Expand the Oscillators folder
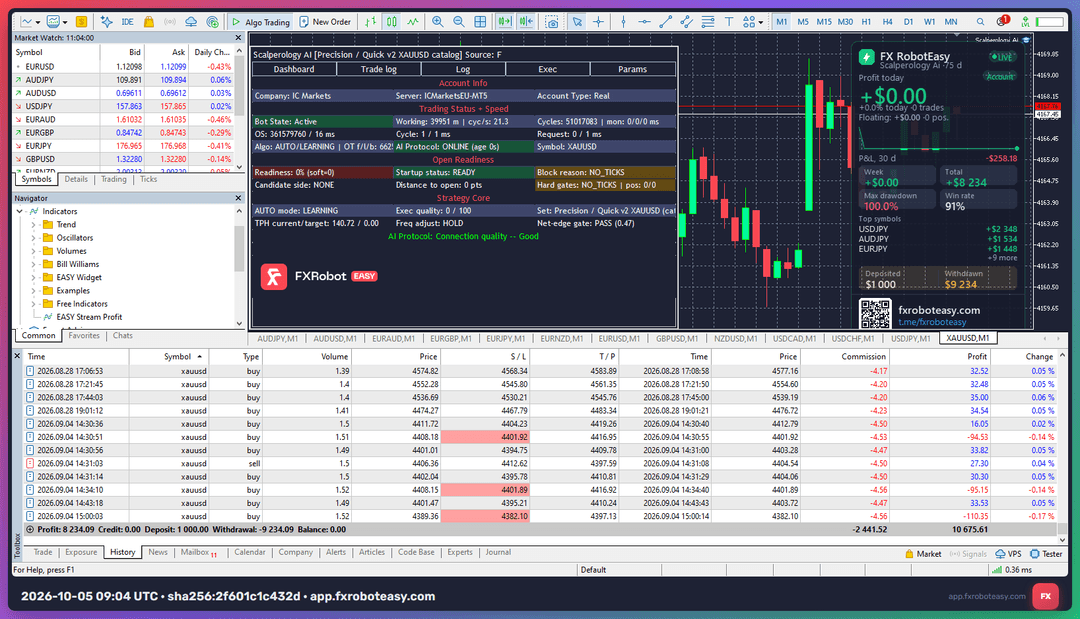The width and height of the screenshot is (1080, 619). click(33, 238)
